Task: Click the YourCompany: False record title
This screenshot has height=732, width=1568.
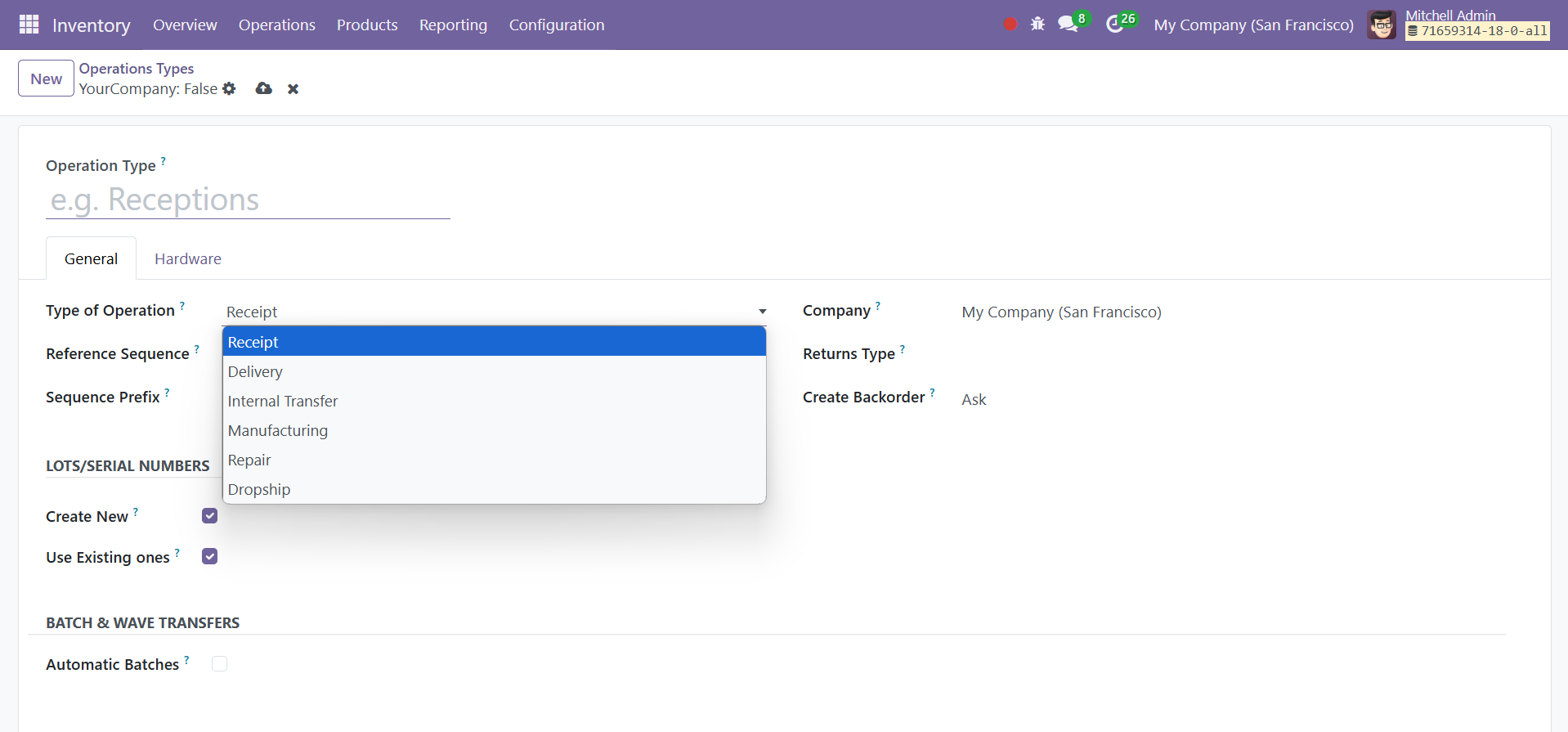Action: 148,88
